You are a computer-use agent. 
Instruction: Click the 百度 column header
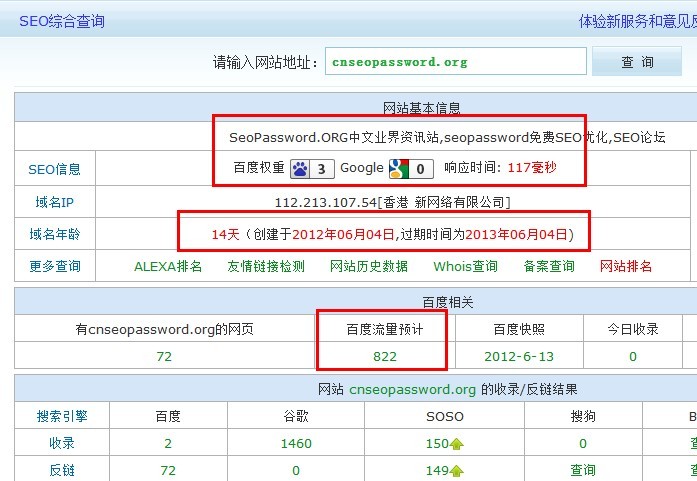168,417
